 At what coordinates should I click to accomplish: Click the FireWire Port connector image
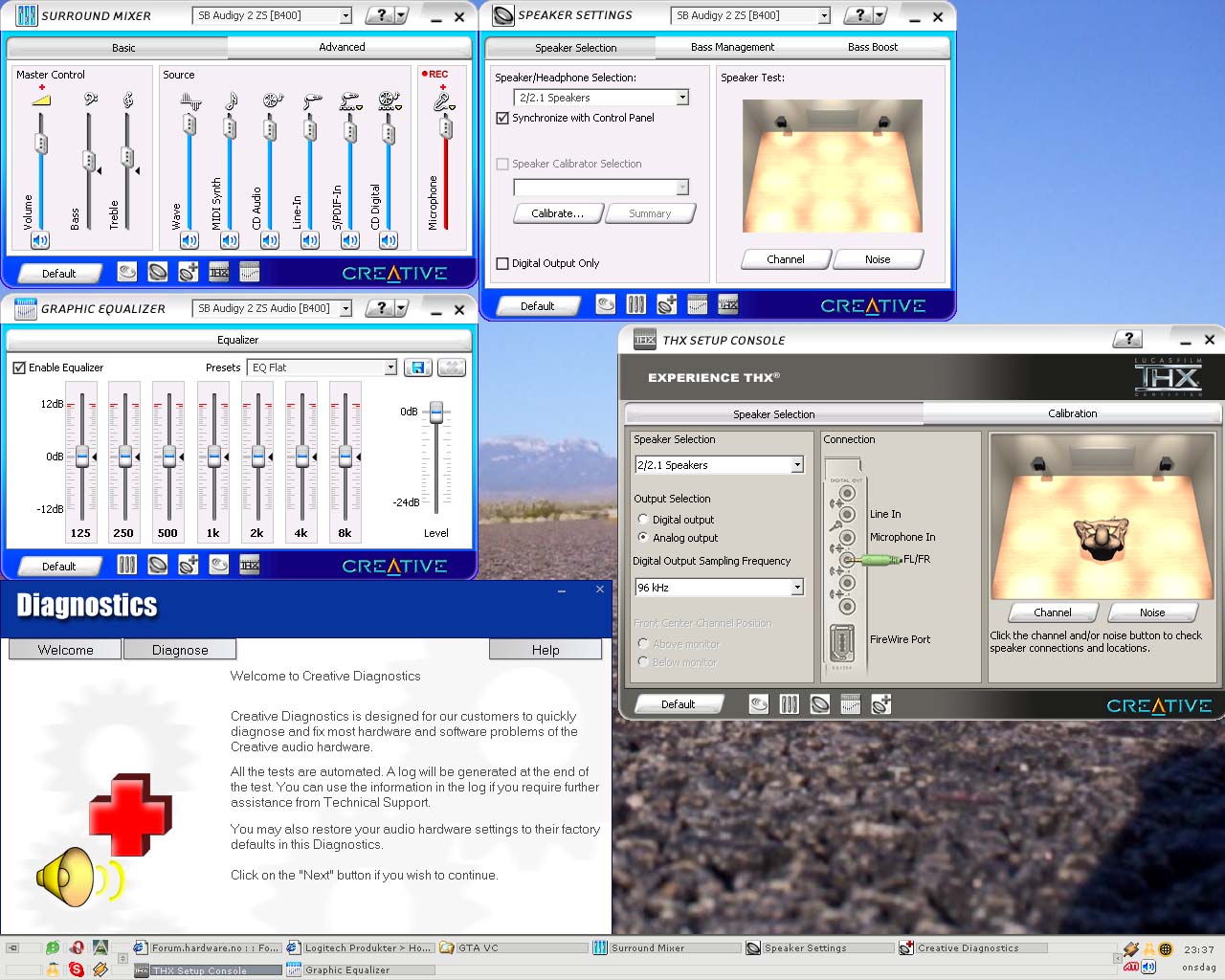coord(842,643)
